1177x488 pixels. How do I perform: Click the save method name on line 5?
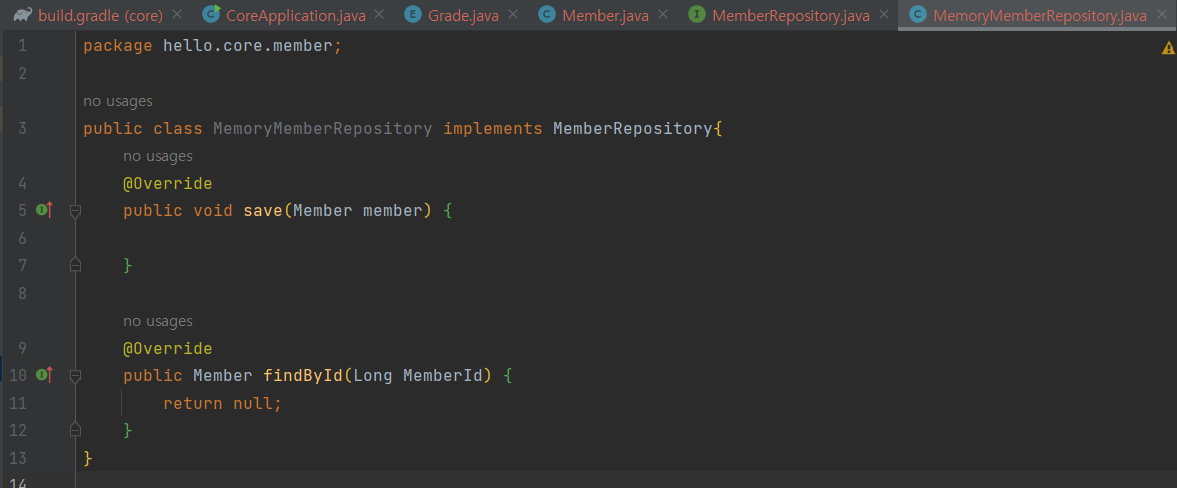[x=263, y=211]
